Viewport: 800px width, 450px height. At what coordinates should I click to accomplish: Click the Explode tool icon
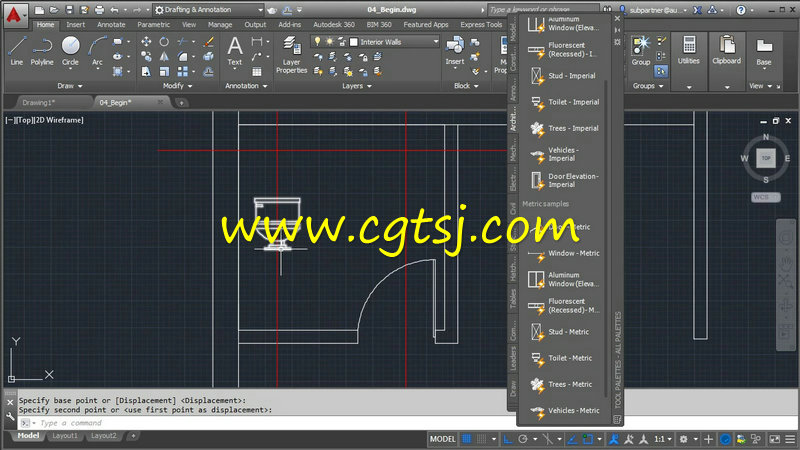(x=208, y=57)
